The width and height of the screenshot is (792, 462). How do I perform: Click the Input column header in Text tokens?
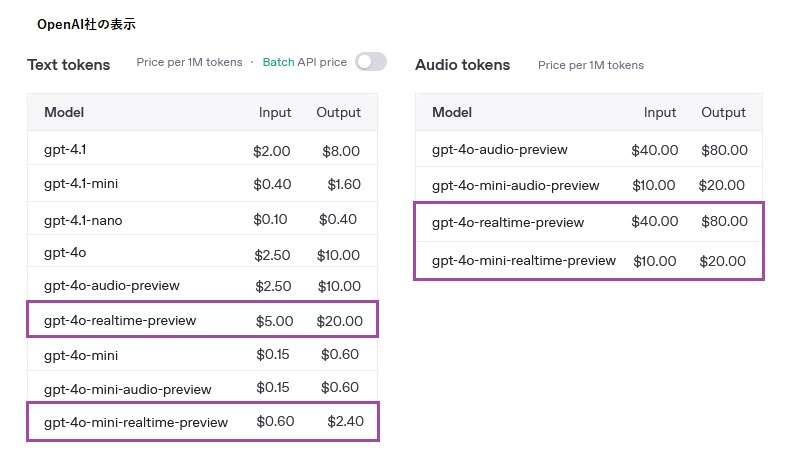[x=275, y=112]
